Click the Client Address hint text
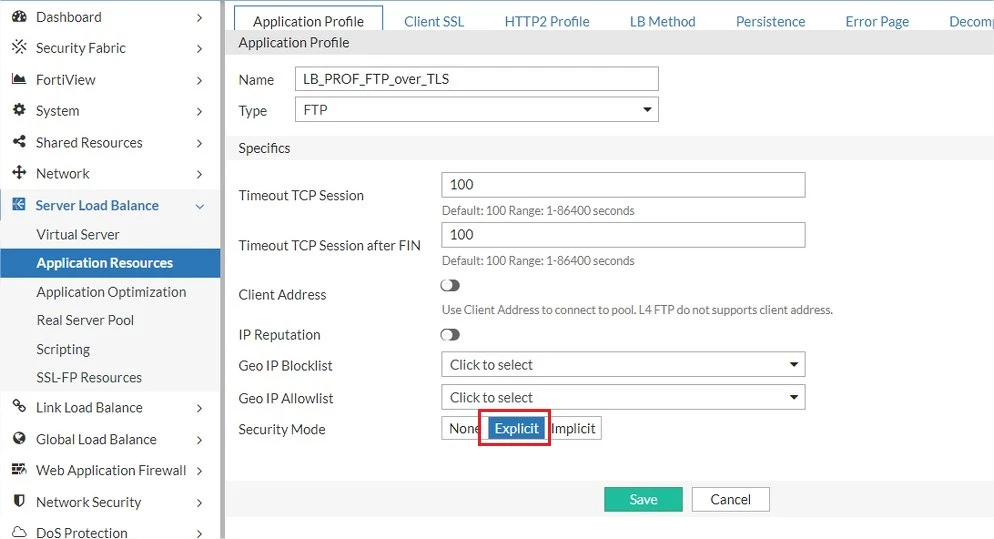The image size is (994, 539). 637,309
